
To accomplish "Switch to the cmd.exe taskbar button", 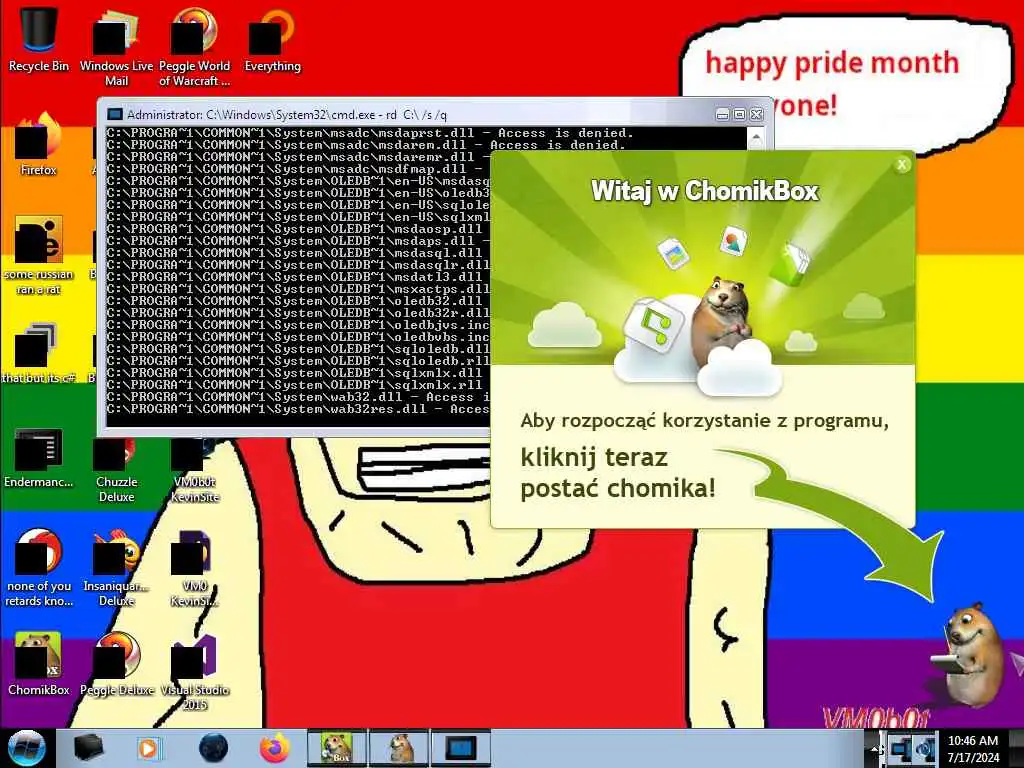I will pos(461,748).
